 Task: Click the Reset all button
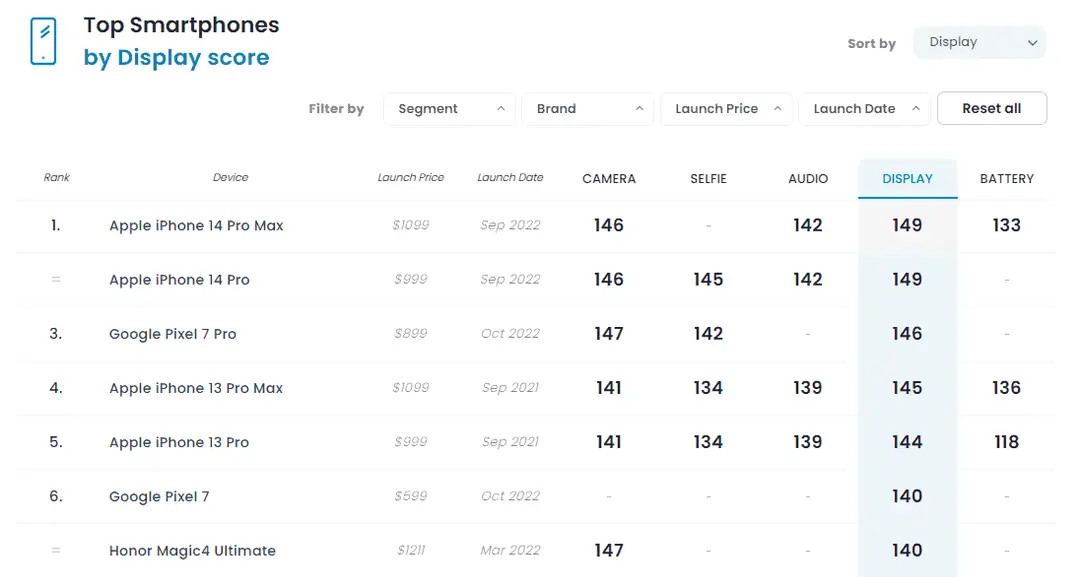[992, 108]
